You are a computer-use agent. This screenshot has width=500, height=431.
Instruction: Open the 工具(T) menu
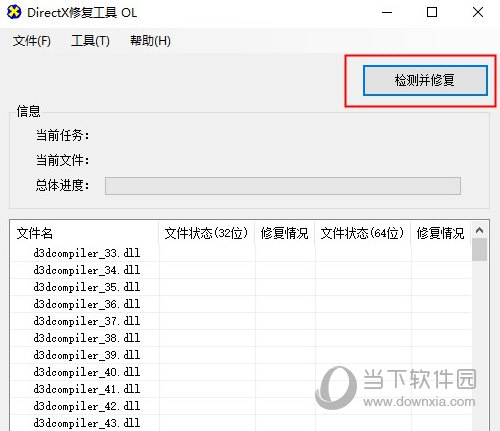(x=90, y=41)
